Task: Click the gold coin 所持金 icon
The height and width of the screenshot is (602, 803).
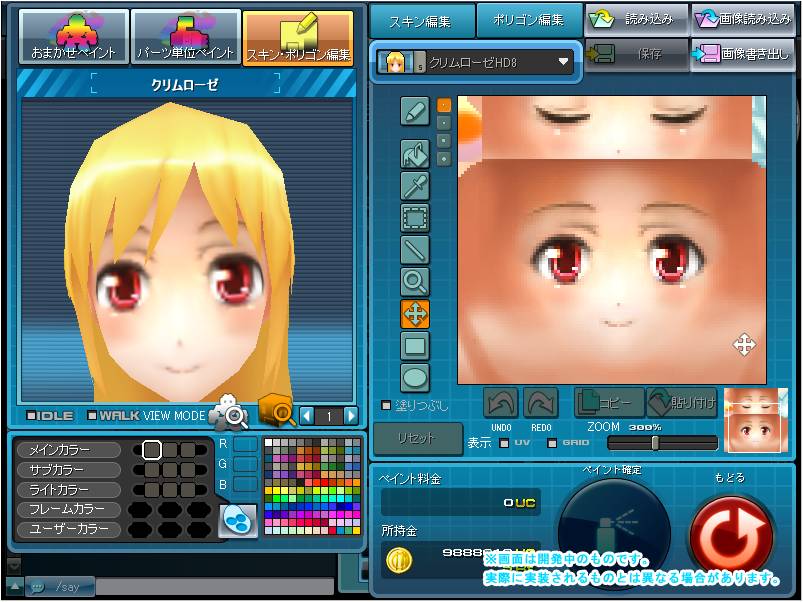Action: click(x=399, y=560)
